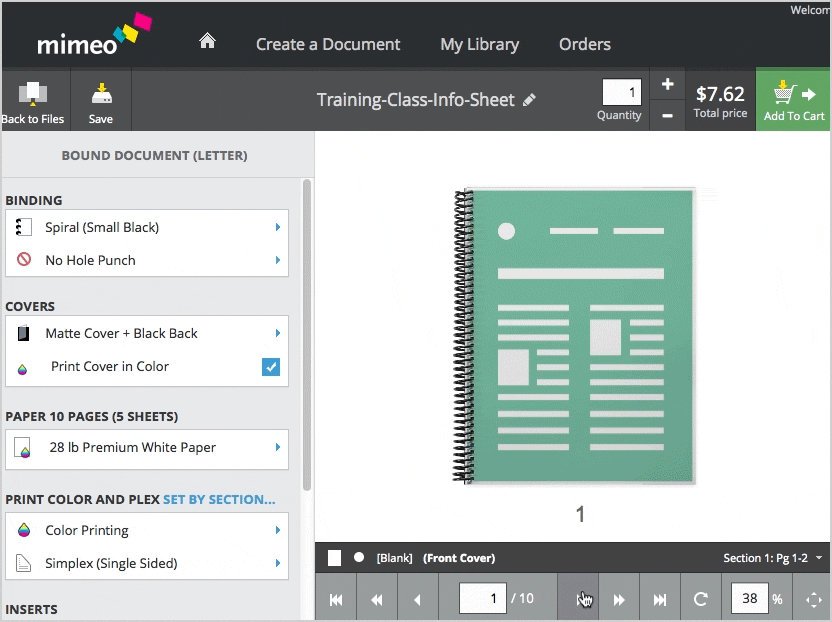Jump to the first page
Viewport: 832px width, 622px height.
[336, 599]
